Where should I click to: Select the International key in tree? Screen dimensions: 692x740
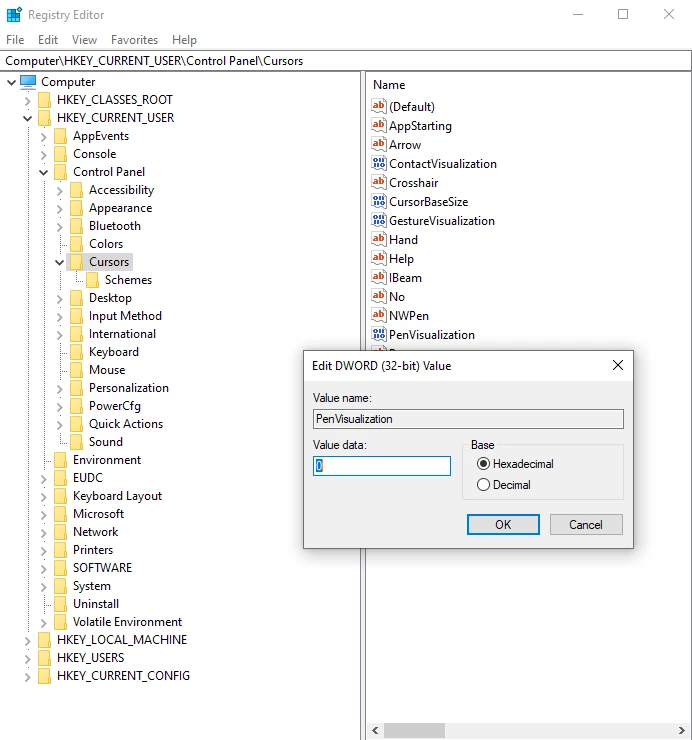pos(122,334)
